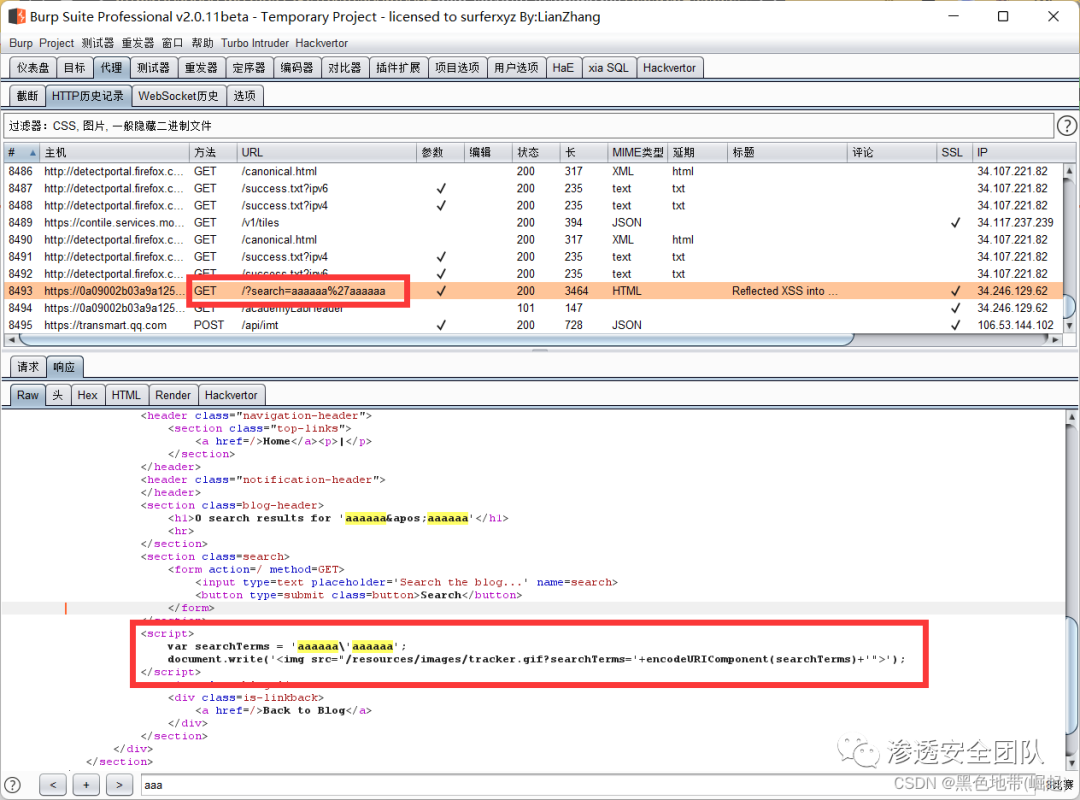This screenshot has width=1080, height=800.
Task: Switch to the 用户选项 tab
Action: (x=516, y=68)
